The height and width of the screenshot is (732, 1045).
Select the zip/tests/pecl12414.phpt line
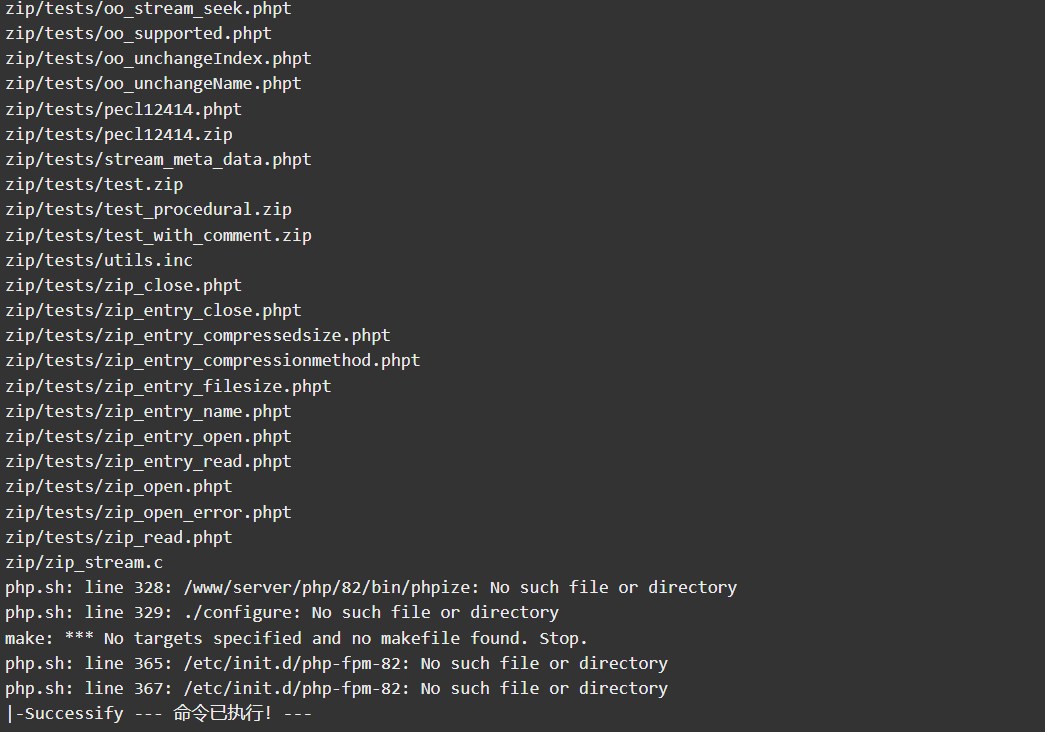pyautogui.click(x=123, y=109)
